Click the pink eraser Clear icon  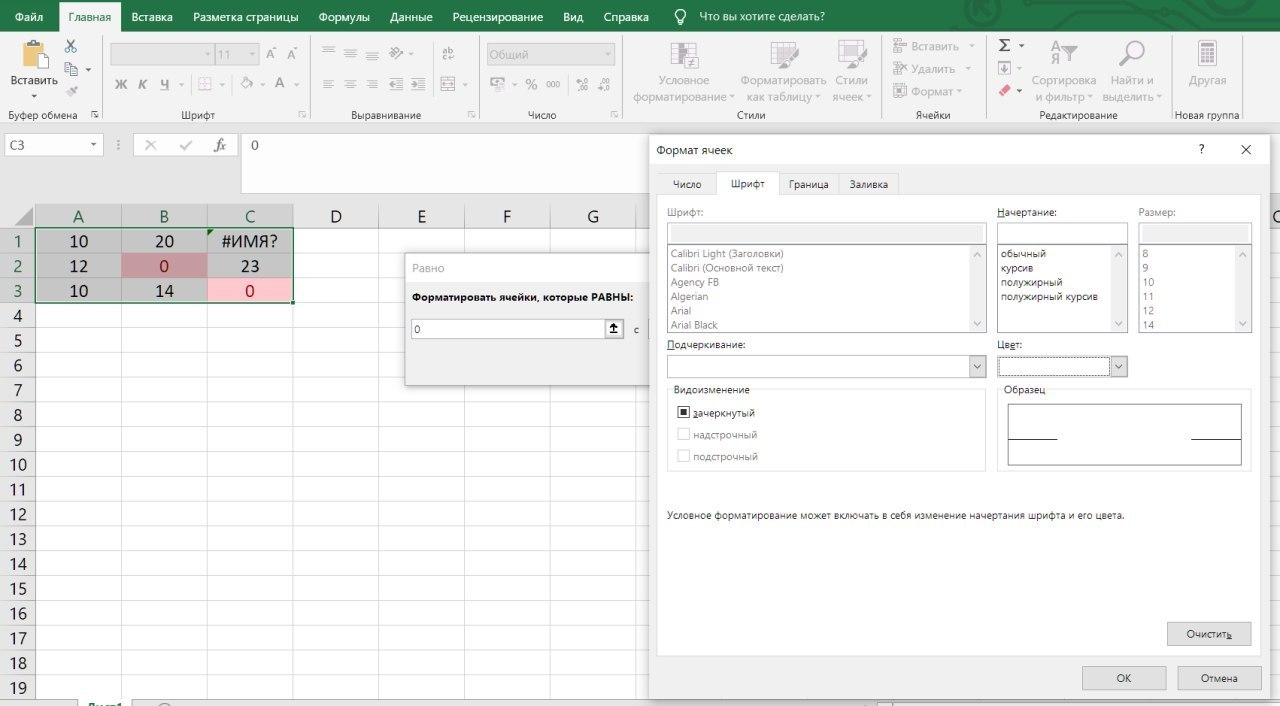coord(1004,90)
